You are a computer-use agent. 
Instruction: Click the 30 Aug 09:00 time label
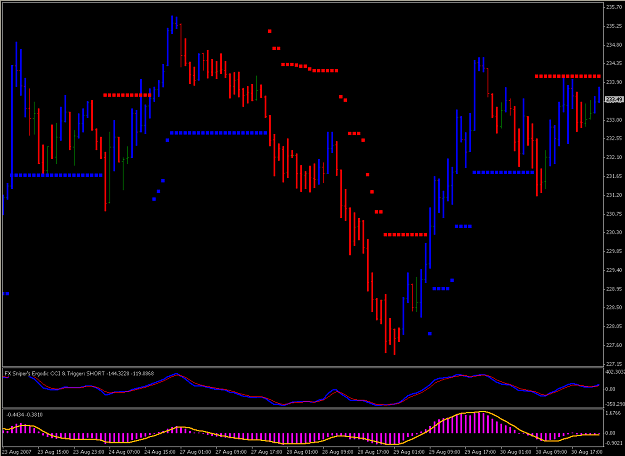(551, 452)
